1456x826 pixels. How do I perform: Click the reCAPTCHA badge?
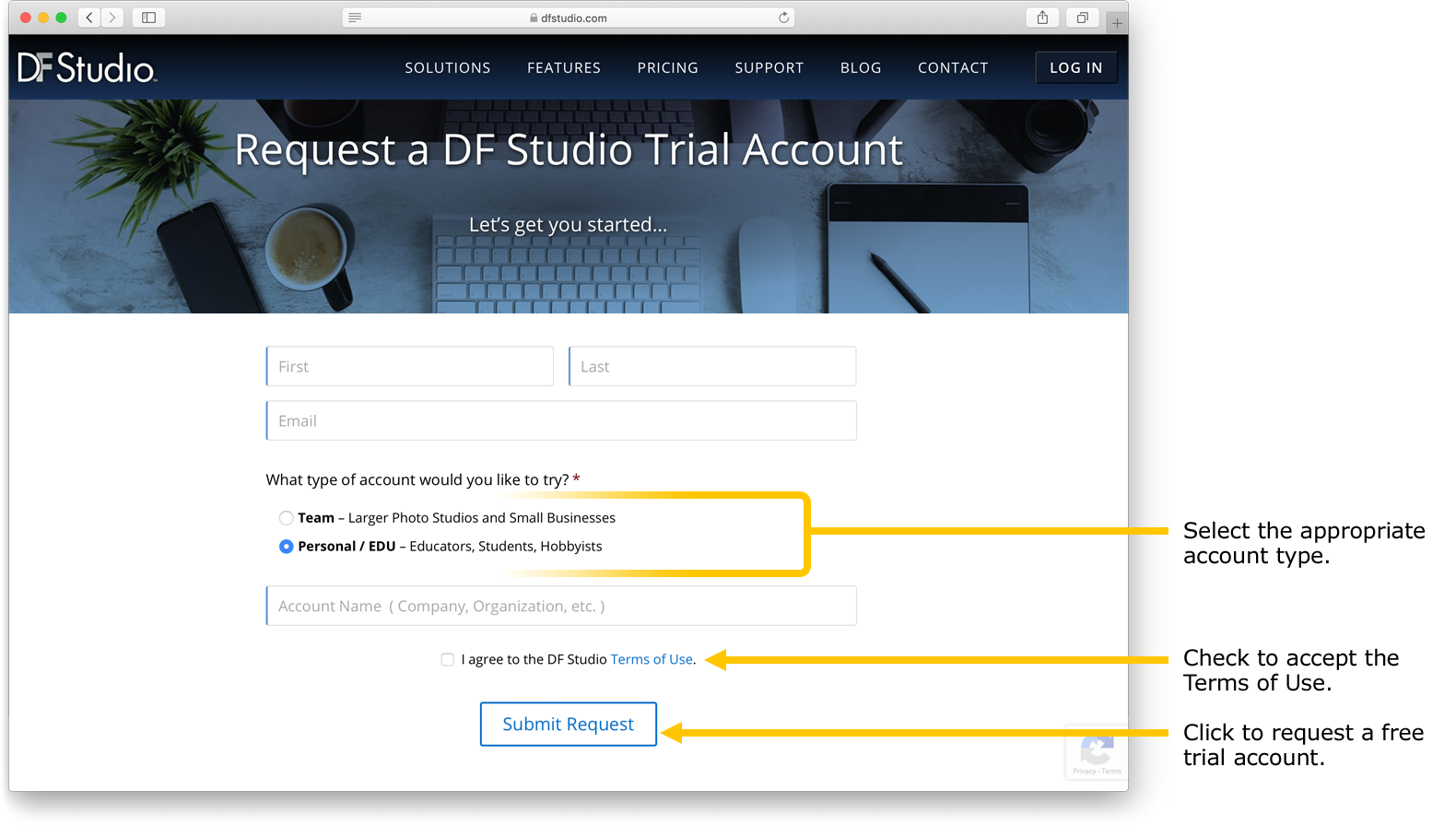[1096, 753]
